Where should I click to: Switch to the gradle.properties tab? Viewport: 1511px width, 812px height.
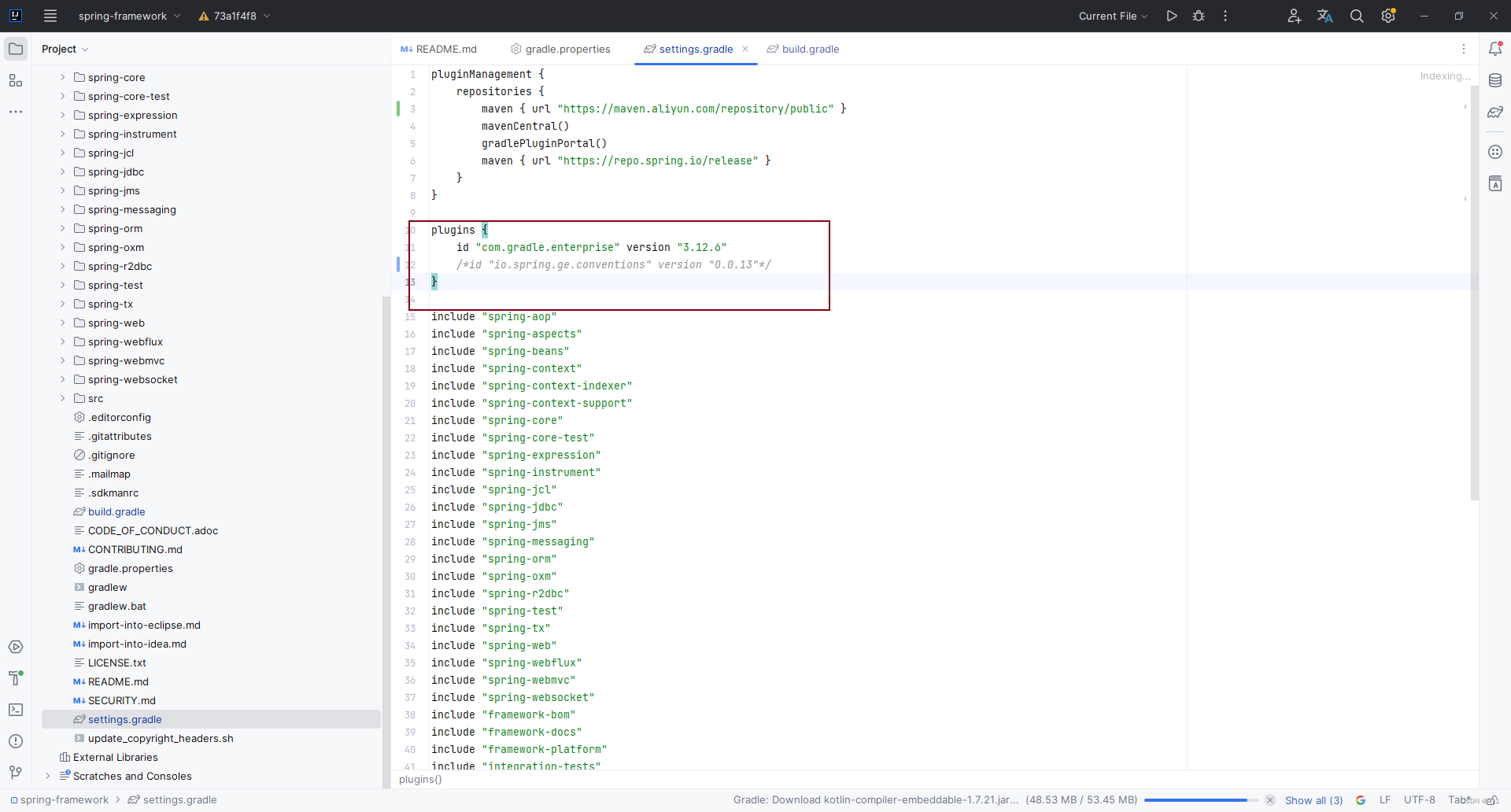[x=560, y=49]
